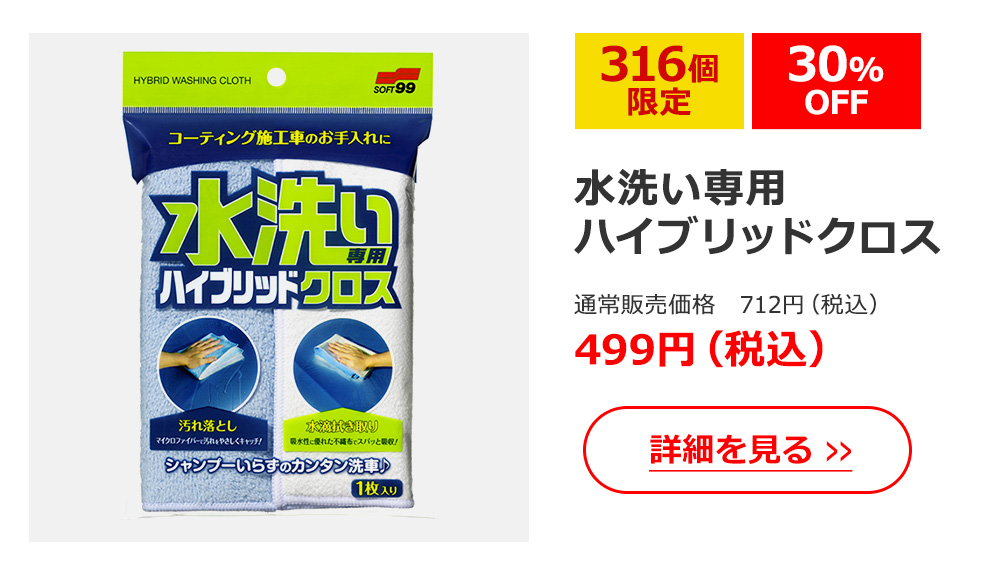The height and width of the screenshot is (573, 1000).
Task: Click the 汚れ落とし circular photo on the package
Action: click(207, 363)
